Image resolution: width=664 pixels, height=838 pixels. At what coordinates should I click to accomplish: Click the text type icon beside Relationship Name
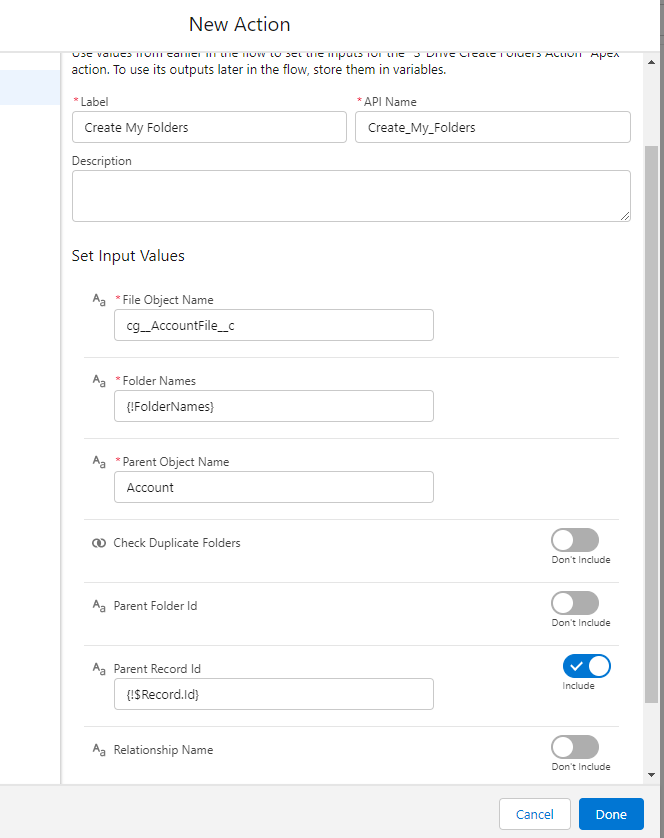click(99, 750)
